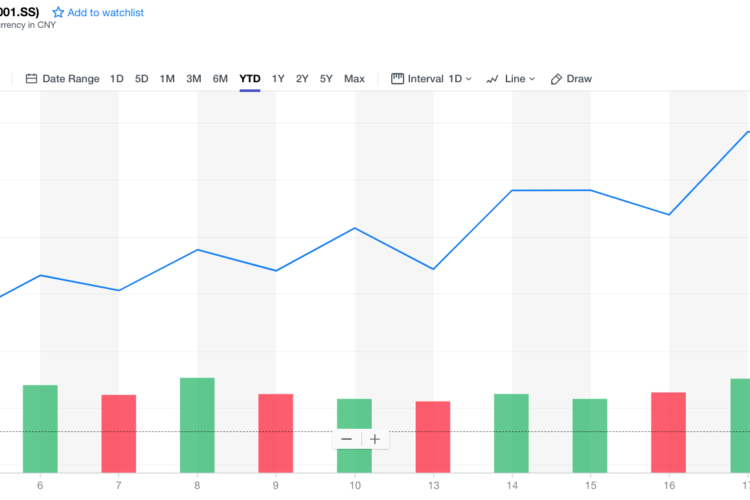Select the 1D time range

[x=117, y=79]
